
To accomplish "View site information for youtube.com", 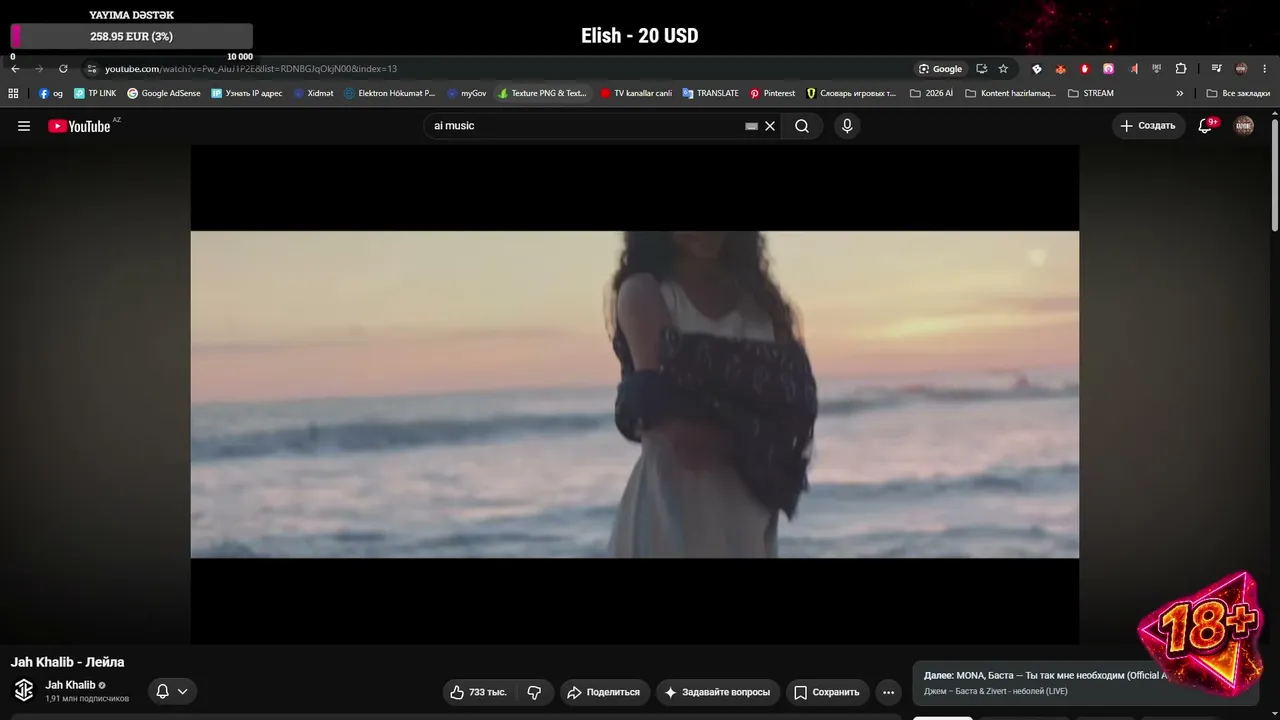I will 92,69.
